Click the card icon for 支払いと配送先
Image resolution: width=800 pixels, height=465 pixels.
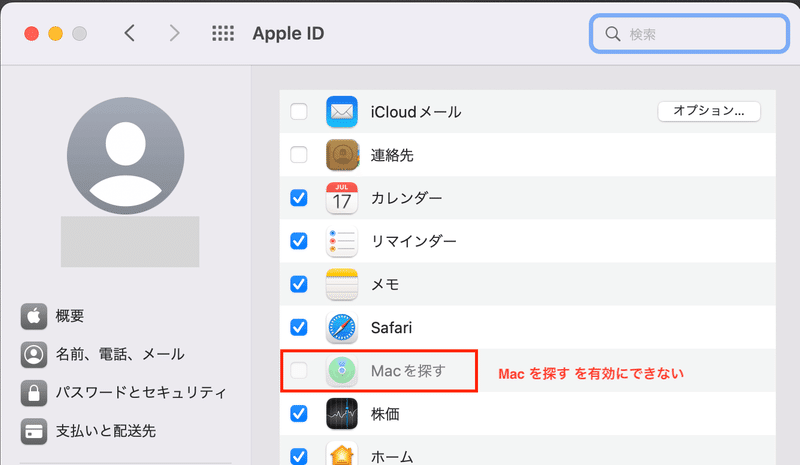pyautogui.click(x=34, y=431)
